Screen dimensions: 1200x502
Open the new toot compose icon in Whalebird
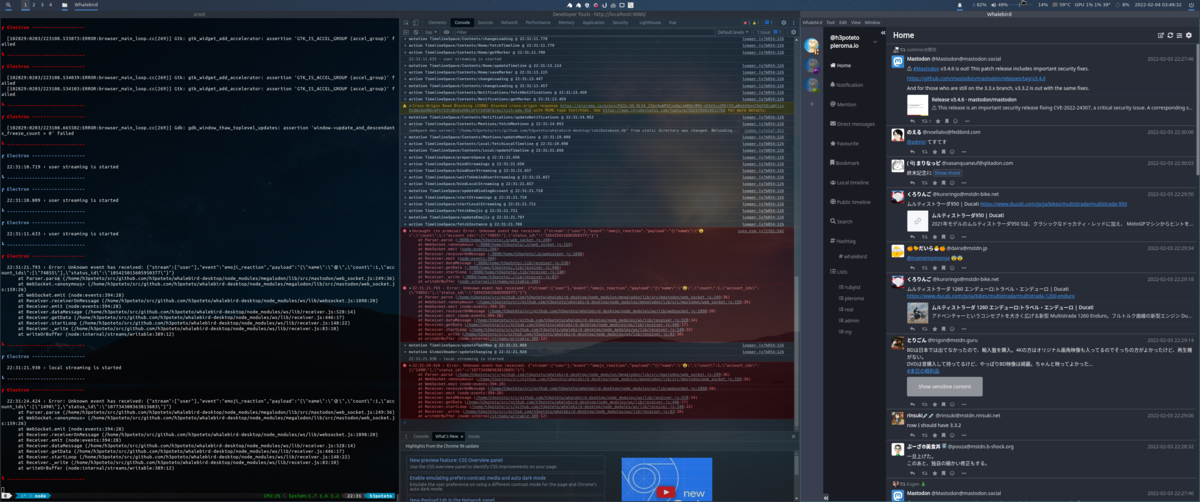pos(1160,35)
